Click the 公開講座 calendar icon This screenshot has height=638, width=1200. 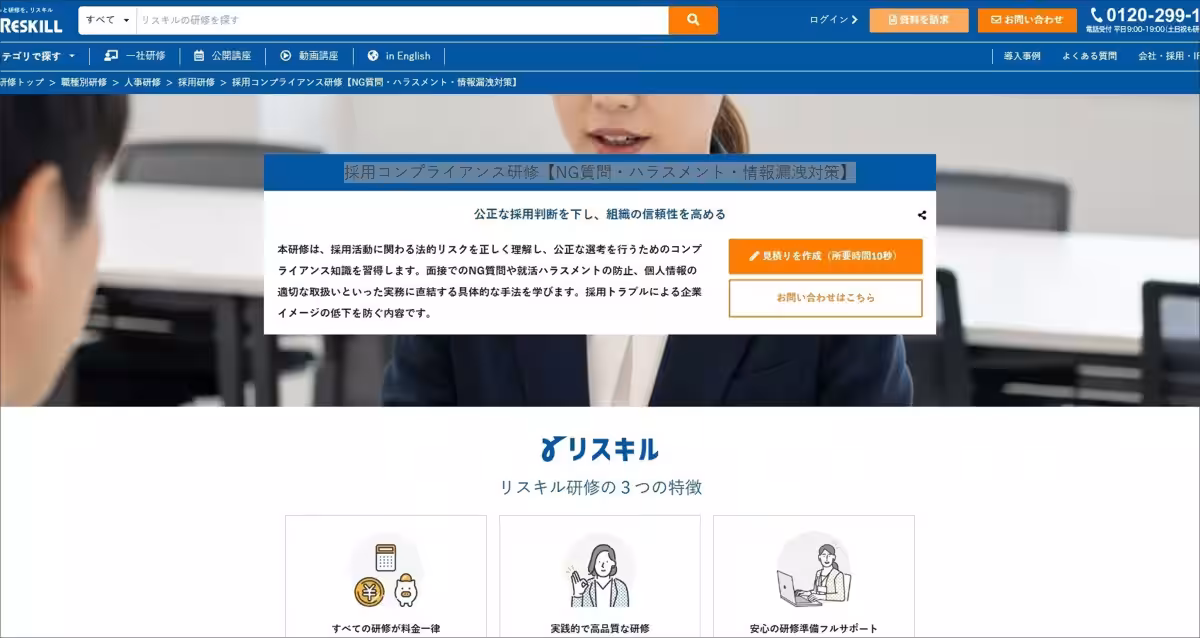pyautogui.click(x=199, y=56)
